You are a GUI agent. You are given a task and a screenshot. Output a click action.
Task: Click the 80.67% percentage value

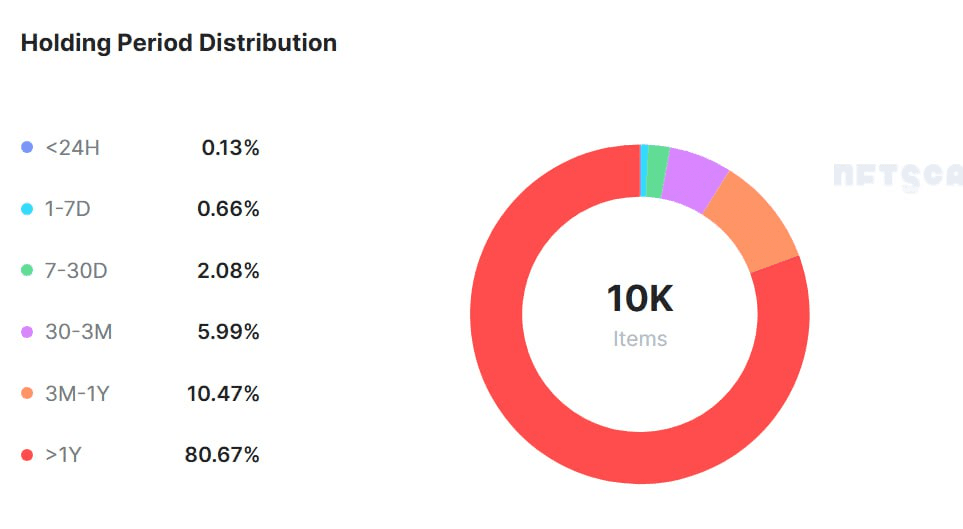tap(222, 455)
